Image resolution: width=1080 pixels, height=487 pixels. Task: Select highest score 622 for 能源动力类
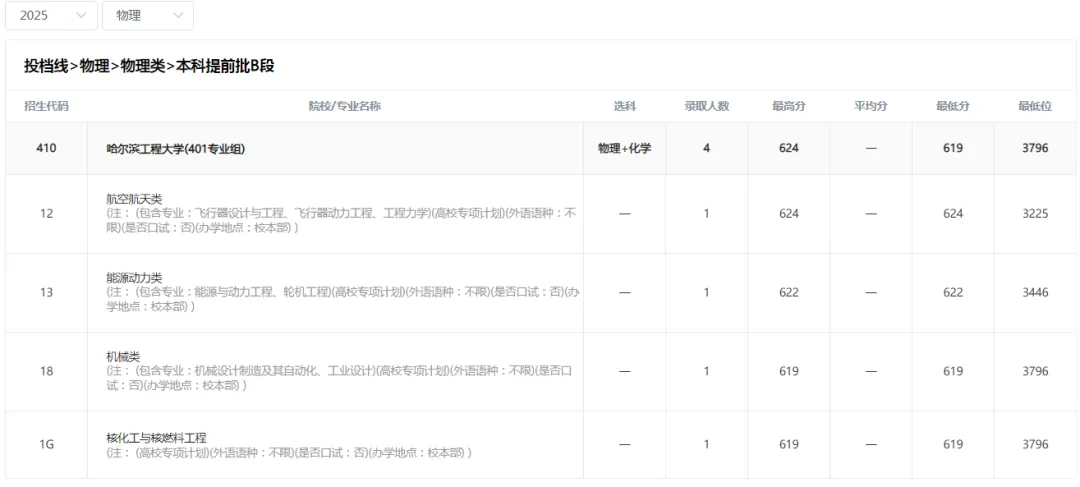[789, 292]
